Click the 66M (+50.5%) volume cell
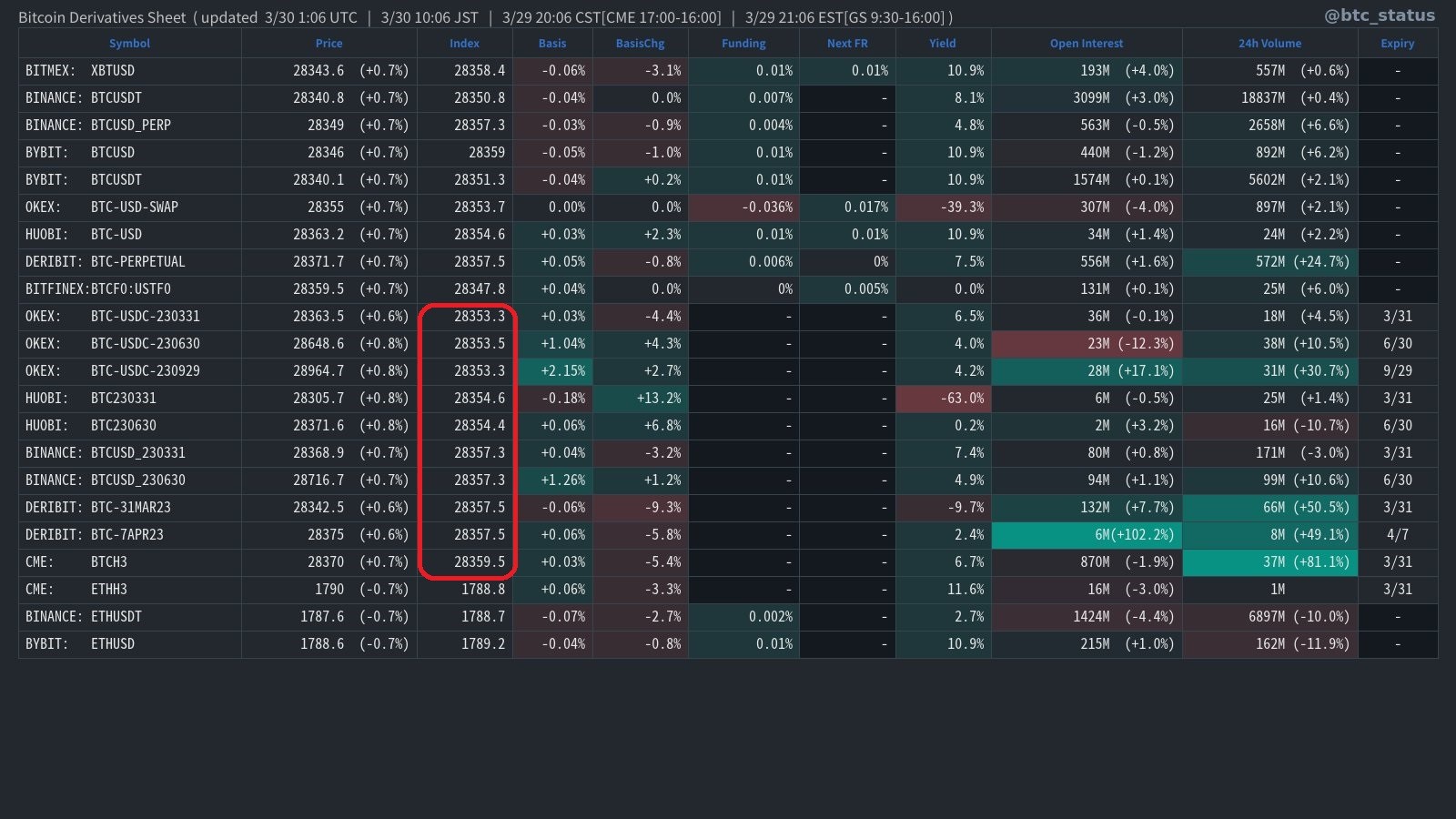1456x819 pixels. coord(1270,508)
